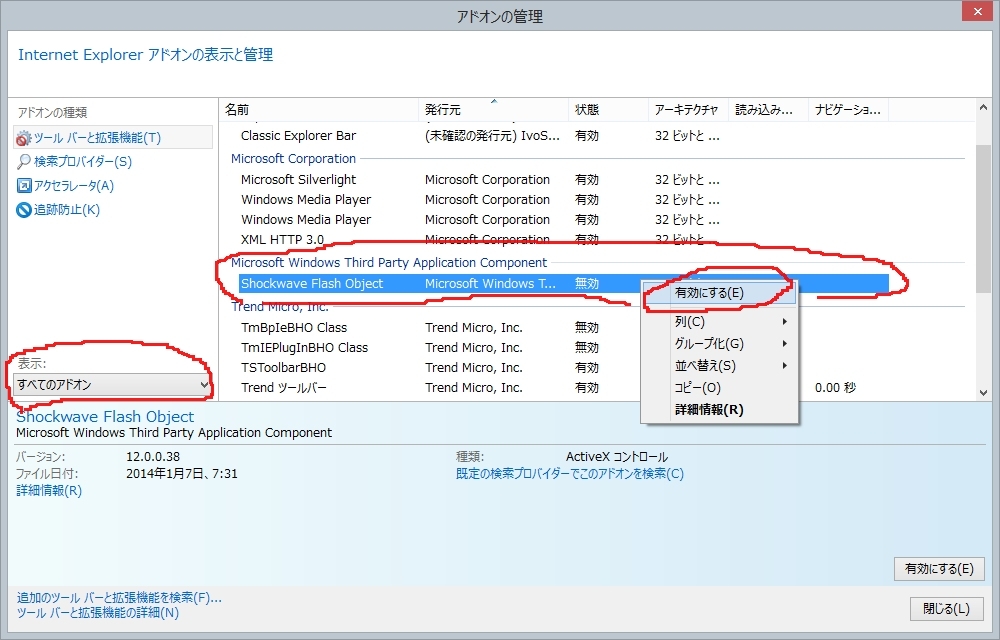Click version value 12.0.0.38
The image size is (1000, 640).
[153, 456]
